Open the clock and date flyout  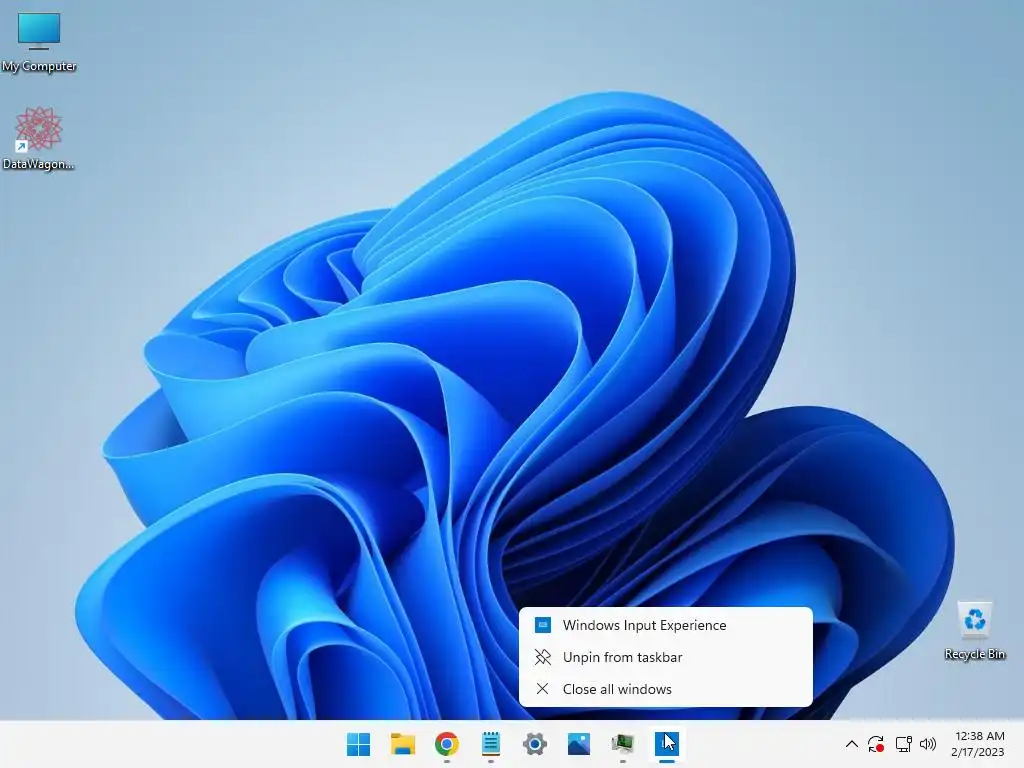(x=978, y=744)
